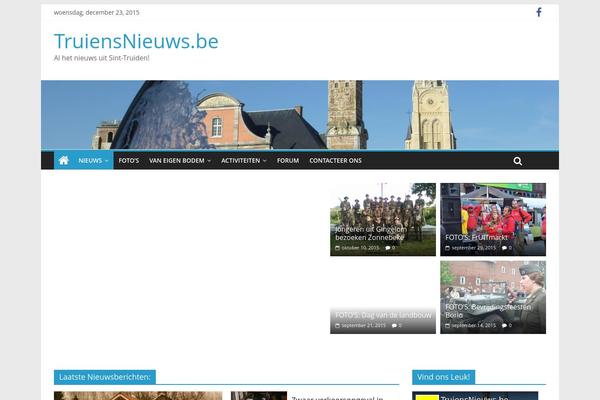
Task: Open the Forum menu item
Action: point(288,161)
